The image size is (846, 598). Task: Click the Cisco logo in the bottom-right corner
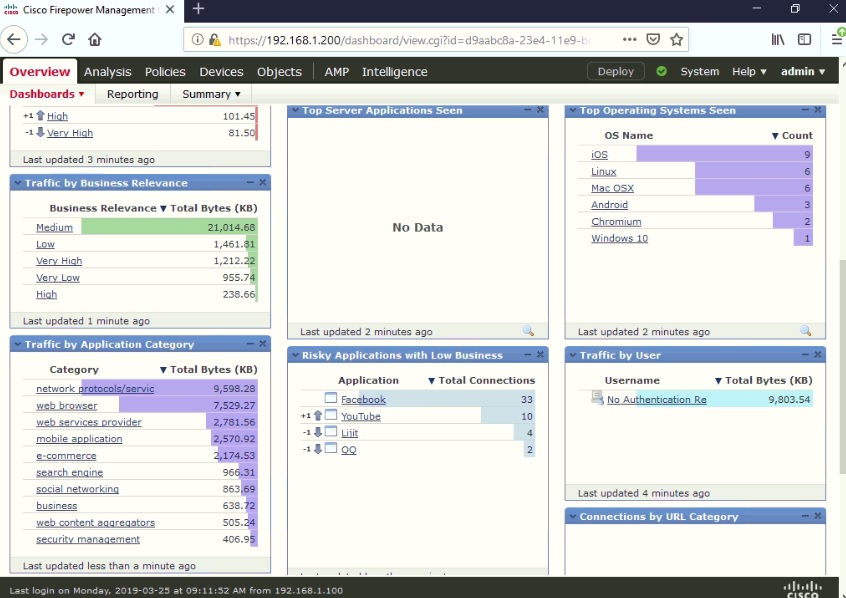pyautogui.click(x=801, y=587)
